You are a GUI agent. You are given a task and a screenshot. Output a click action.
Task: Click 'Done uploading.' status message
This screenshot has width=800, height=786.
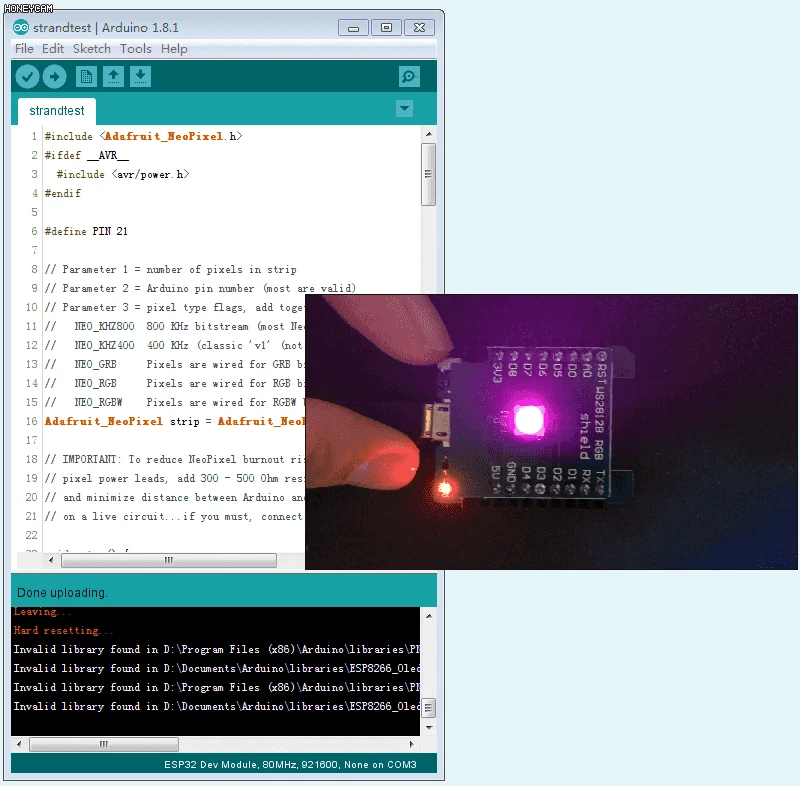pos(62,593)
